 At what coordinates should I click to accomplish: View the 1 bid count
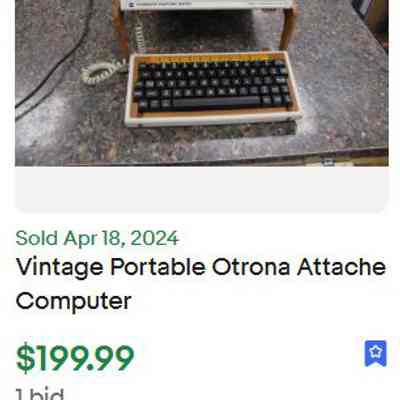click(x=40, y=395)
